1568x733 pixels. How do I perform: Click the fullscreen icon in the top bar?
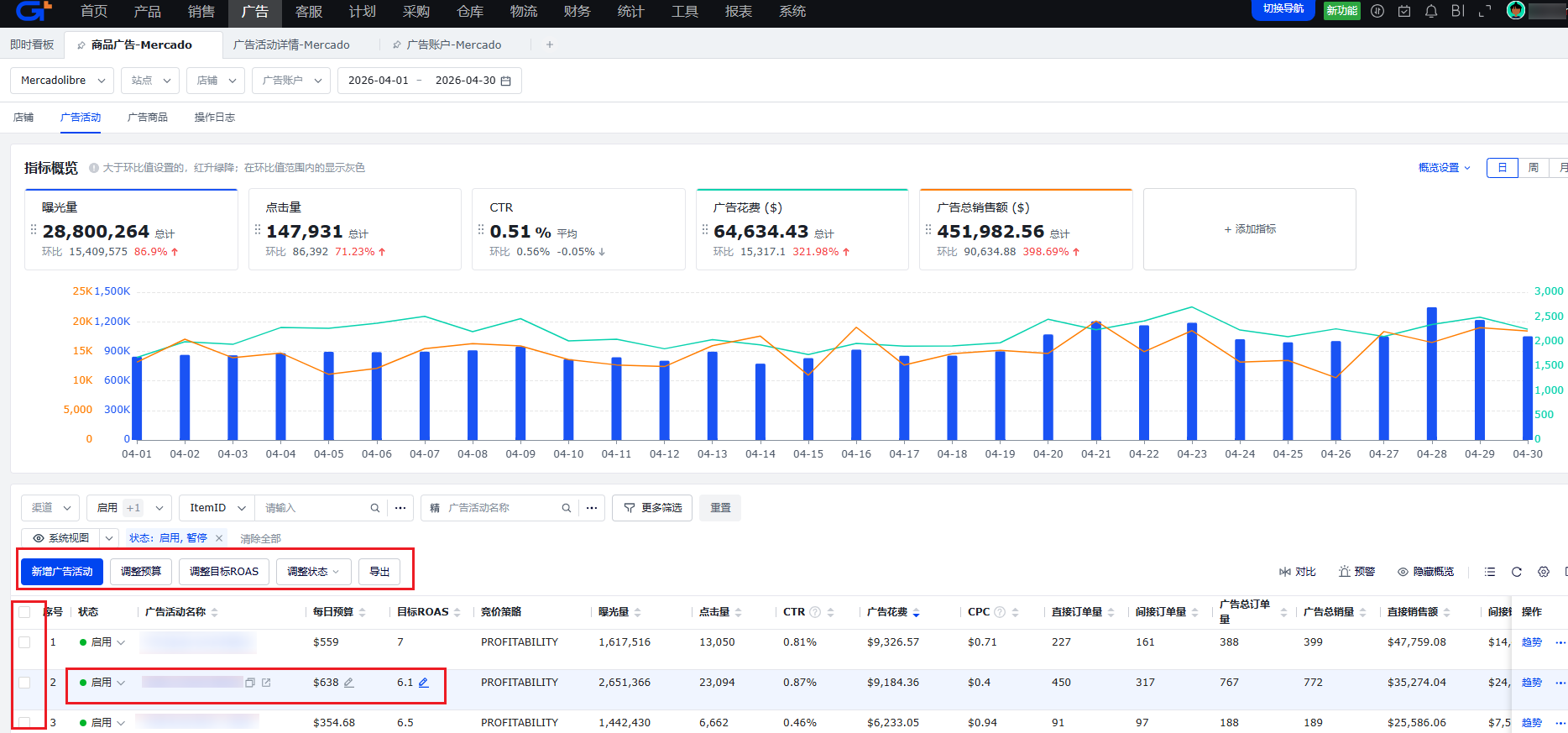1485,11
